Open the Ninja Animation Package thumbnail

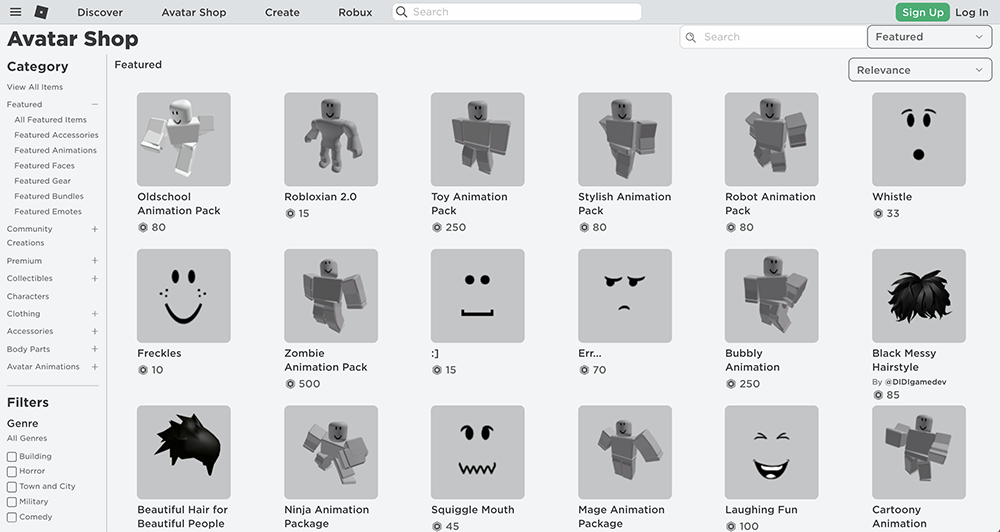click(331, 452)
